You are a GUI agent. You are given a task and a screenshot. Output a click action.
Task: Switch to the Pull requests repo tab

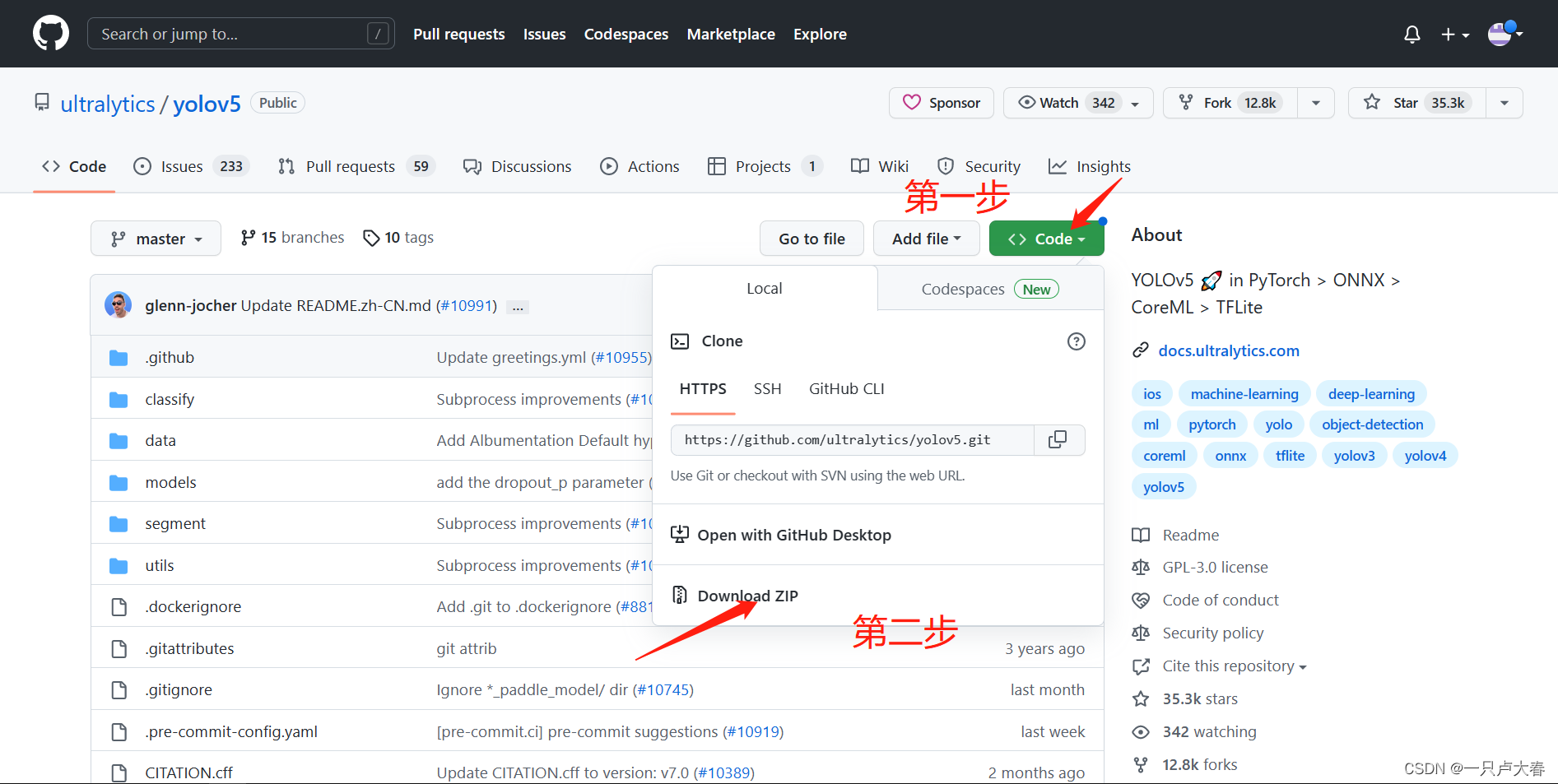tap(356, 166)
